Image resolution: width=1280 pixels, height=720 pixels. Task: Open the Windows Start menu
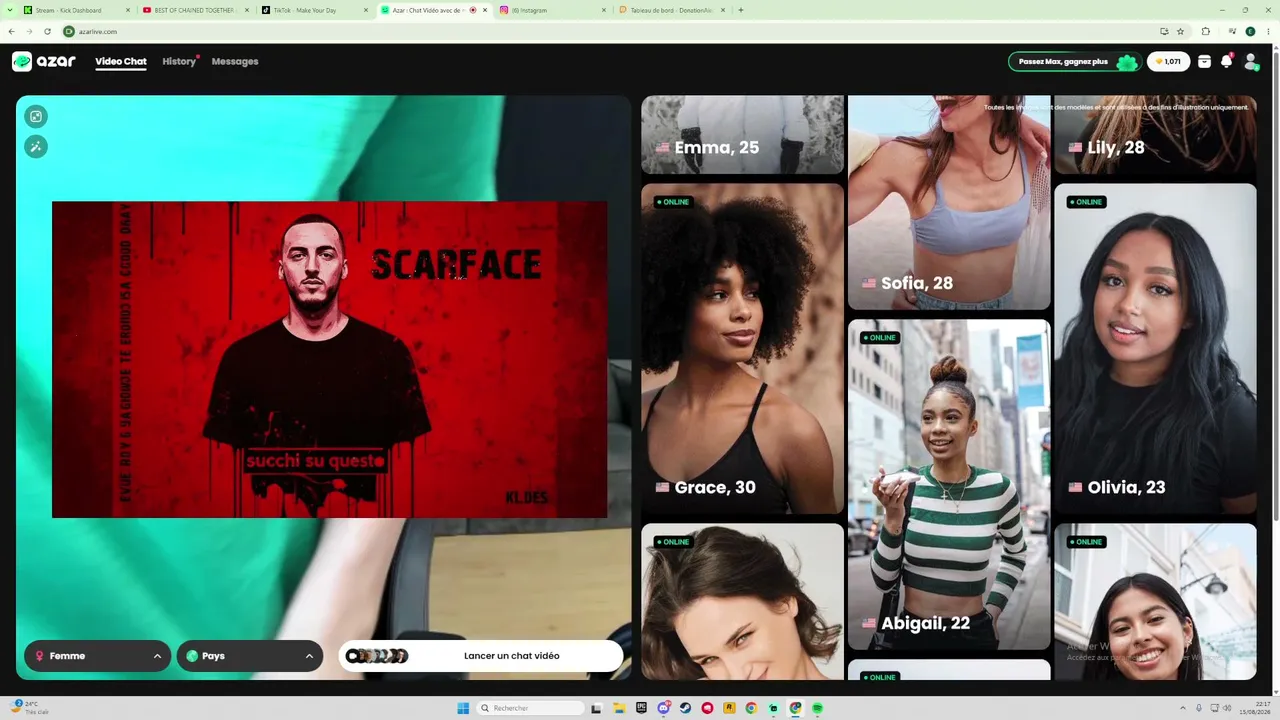463,708
